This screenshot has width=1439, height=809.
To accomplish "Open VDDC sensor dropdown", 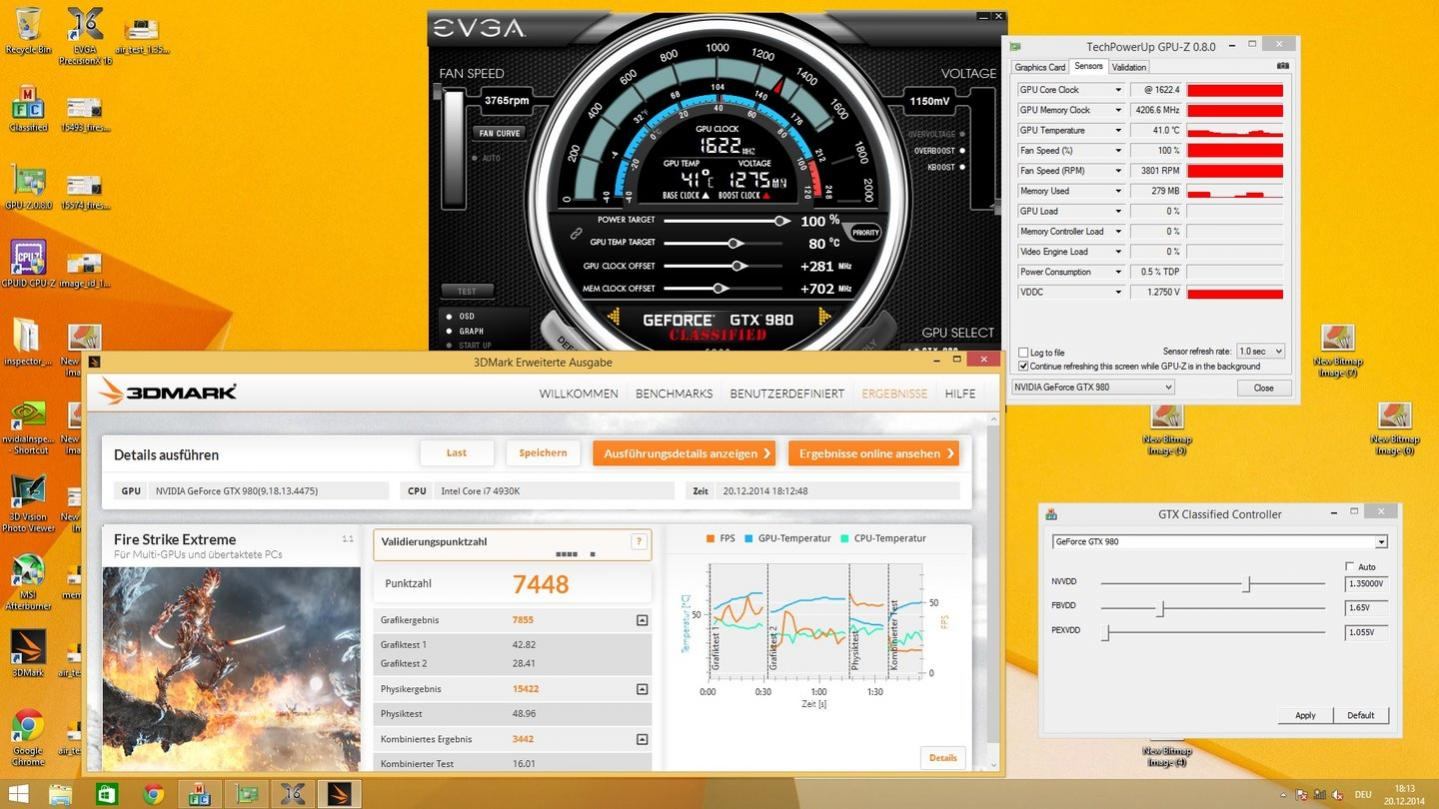I will (1118, 292).
